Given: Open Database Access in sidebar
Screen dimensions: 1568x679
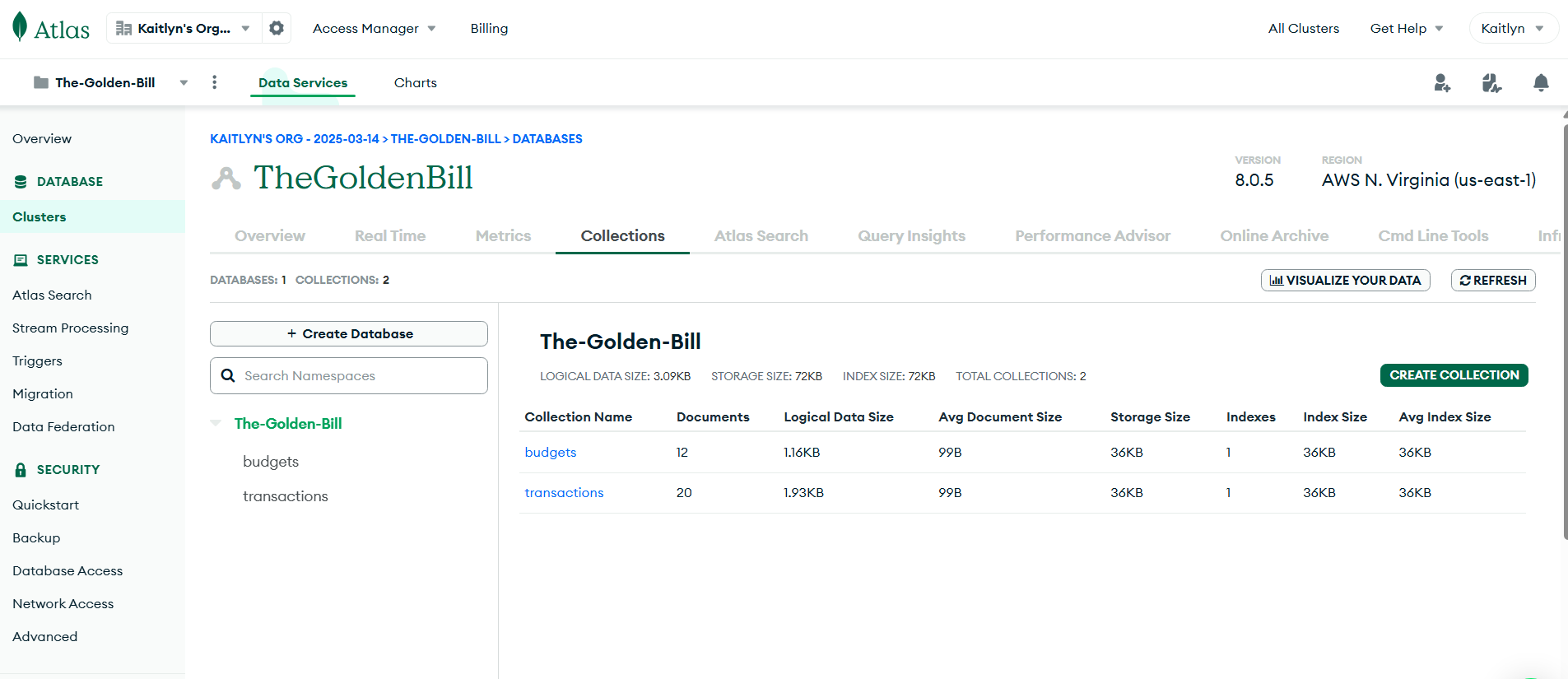Looking at the screenshot, I should point(67,570).
